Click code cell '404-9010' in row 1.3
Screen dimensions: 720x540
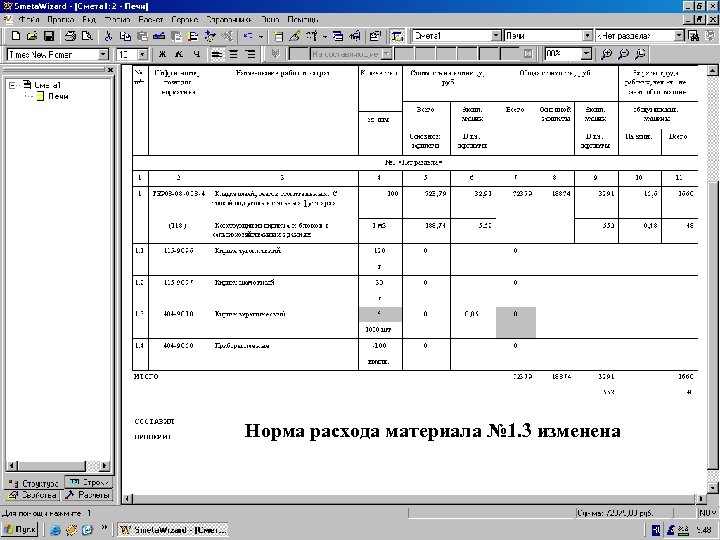179,314
